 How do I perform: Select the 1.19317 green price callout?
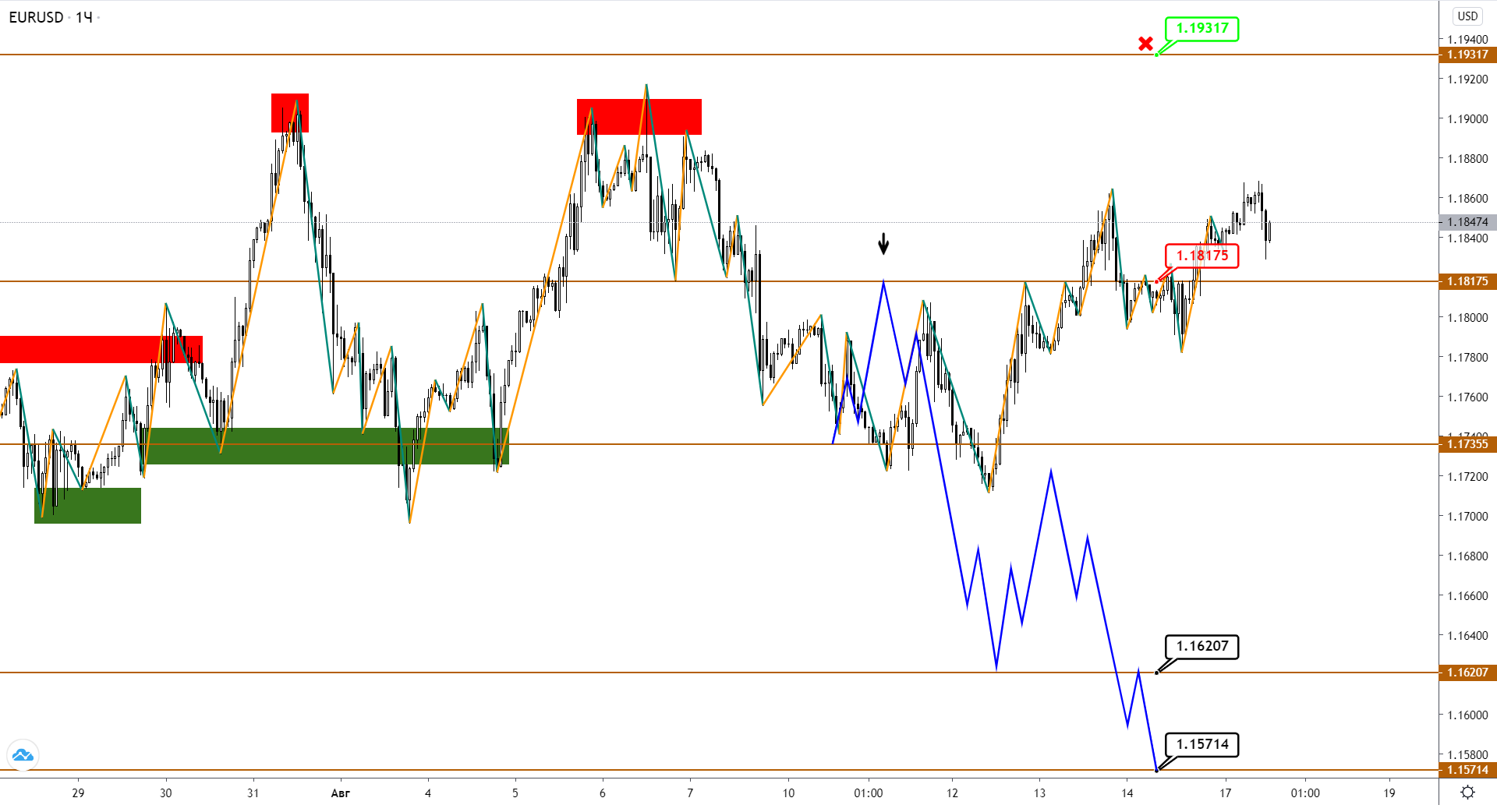click(1201, 29)
